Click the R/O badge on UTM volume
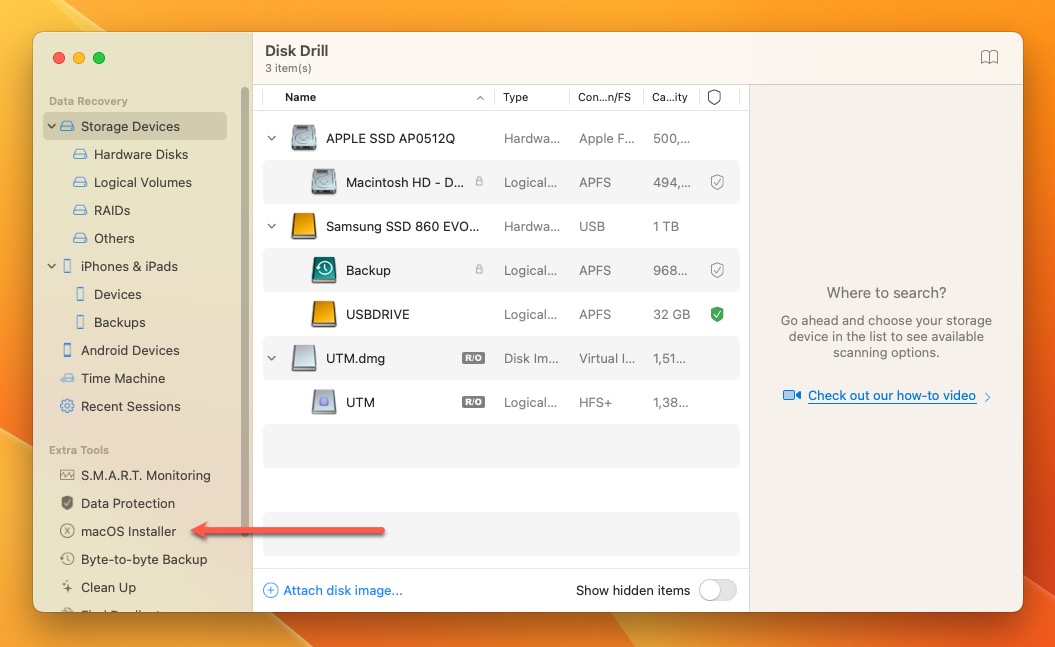1055x647 pixels. (x=473, y=402)
